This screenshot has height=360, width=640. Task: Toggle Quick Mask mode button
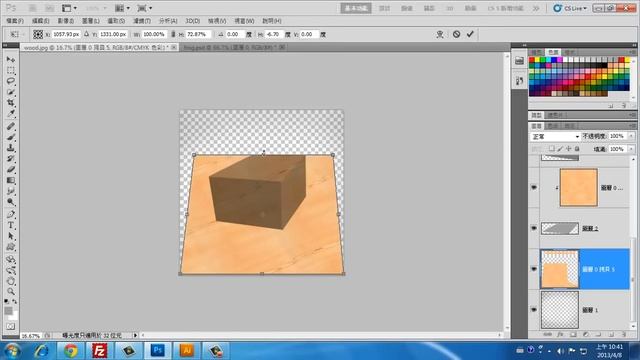click(11, 327)
